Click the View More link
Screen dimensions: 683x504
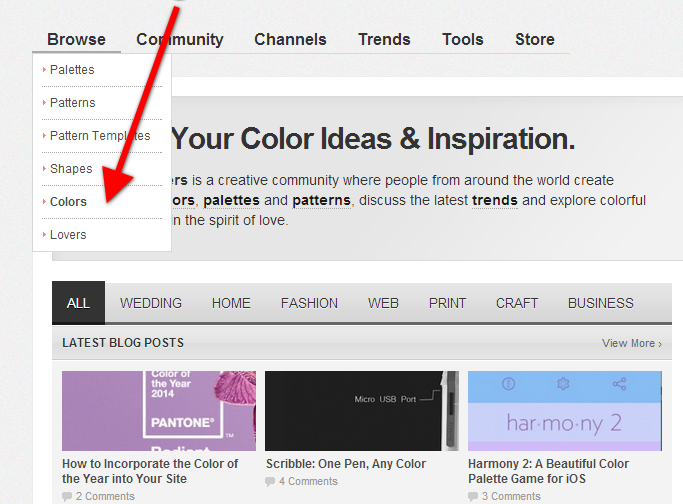(x=631, y=343)
